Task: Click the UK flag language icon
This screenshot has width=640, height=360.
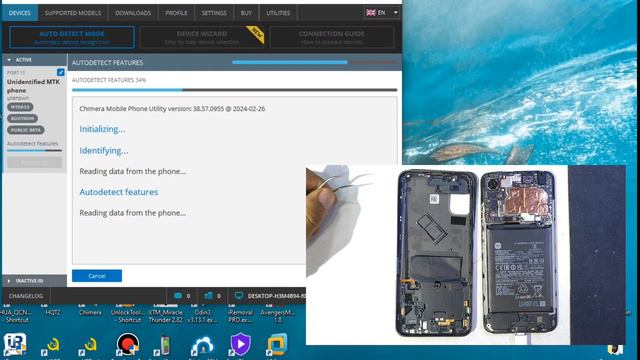Action: click(x=371, y=13)
